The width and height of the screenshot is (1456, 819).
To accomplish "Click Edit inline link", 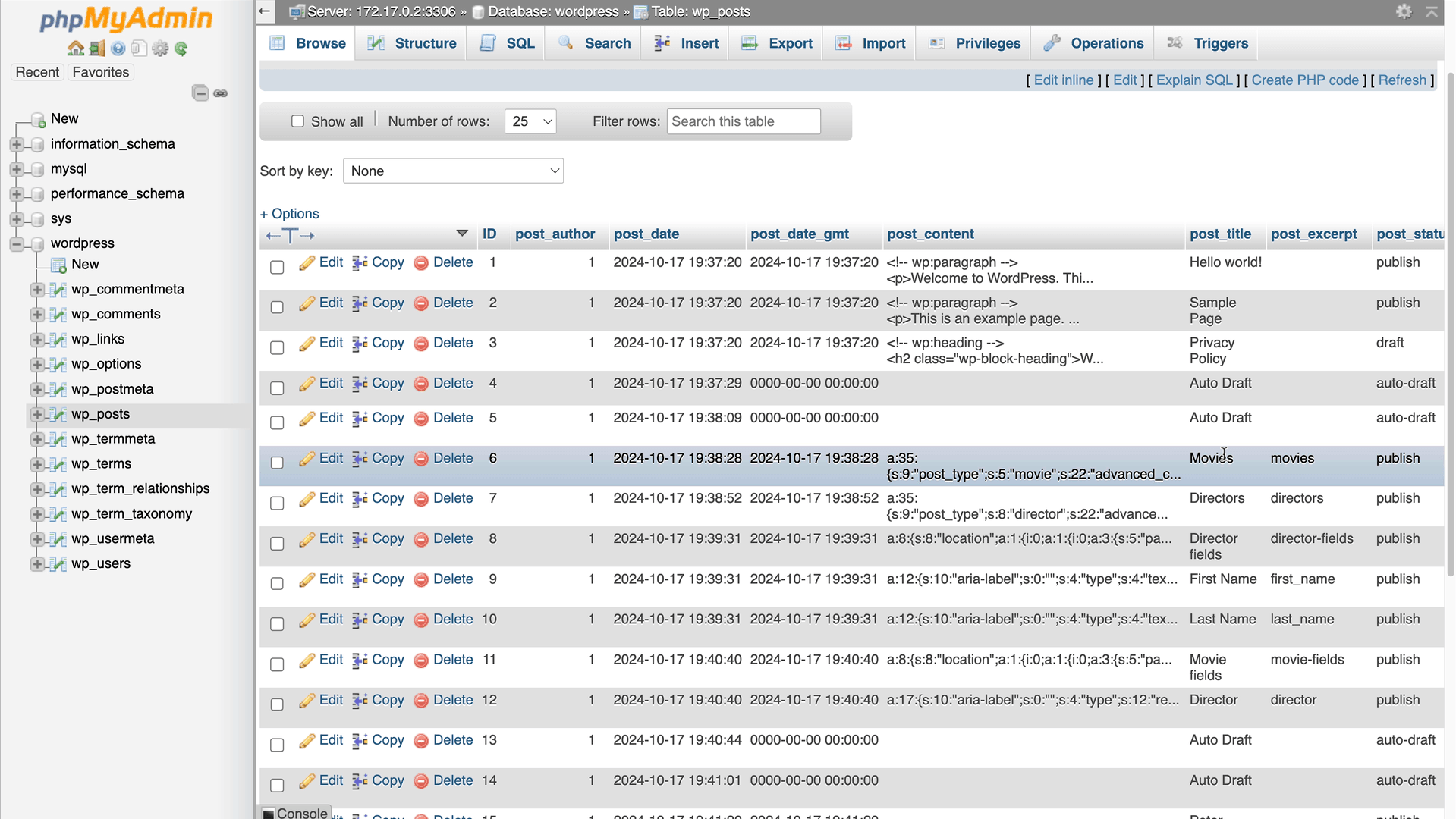I will (x=1064, y=80).
